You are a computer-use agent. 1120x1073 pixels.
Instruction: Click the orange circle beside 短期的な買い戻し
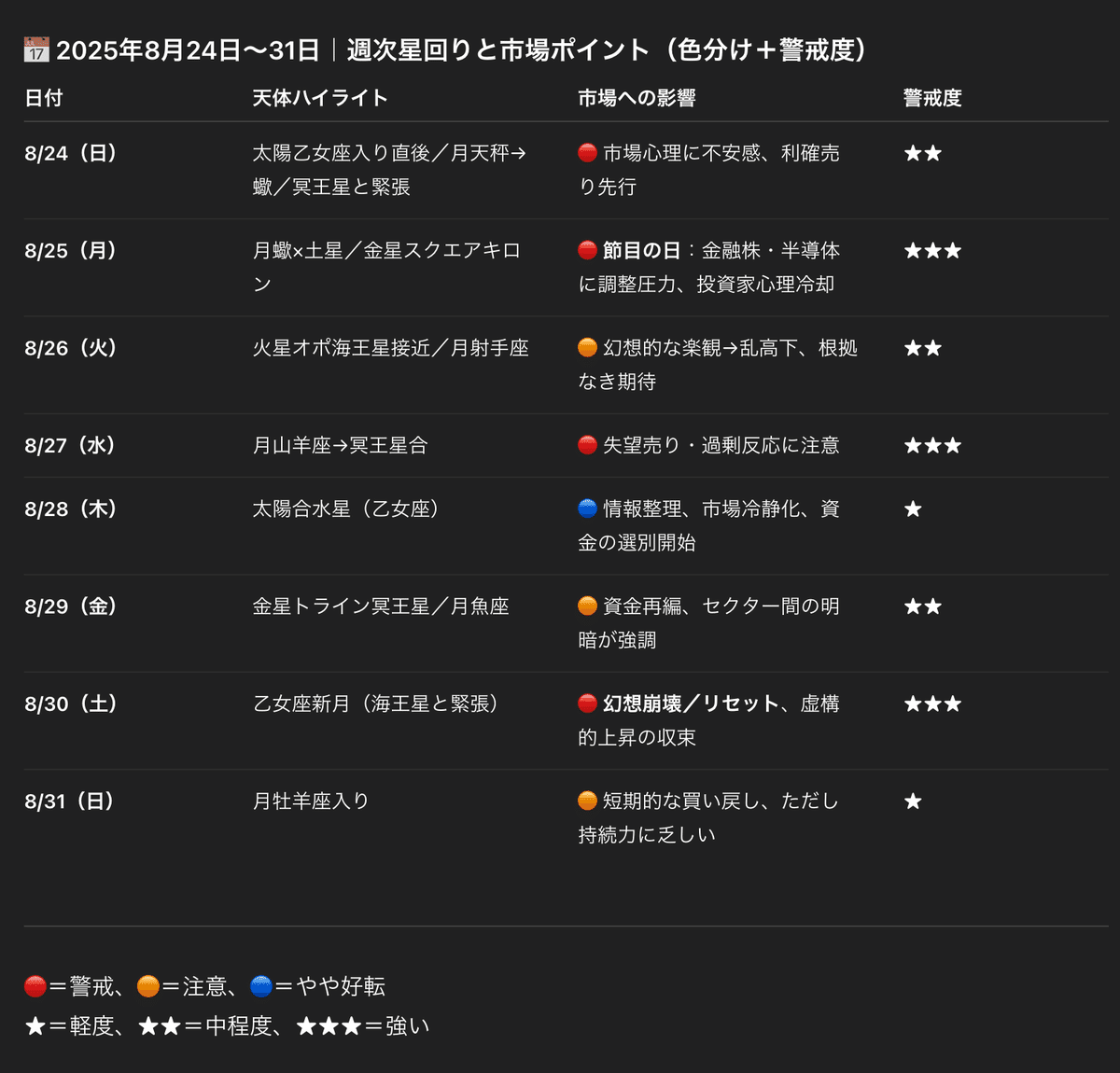point(587,801)
